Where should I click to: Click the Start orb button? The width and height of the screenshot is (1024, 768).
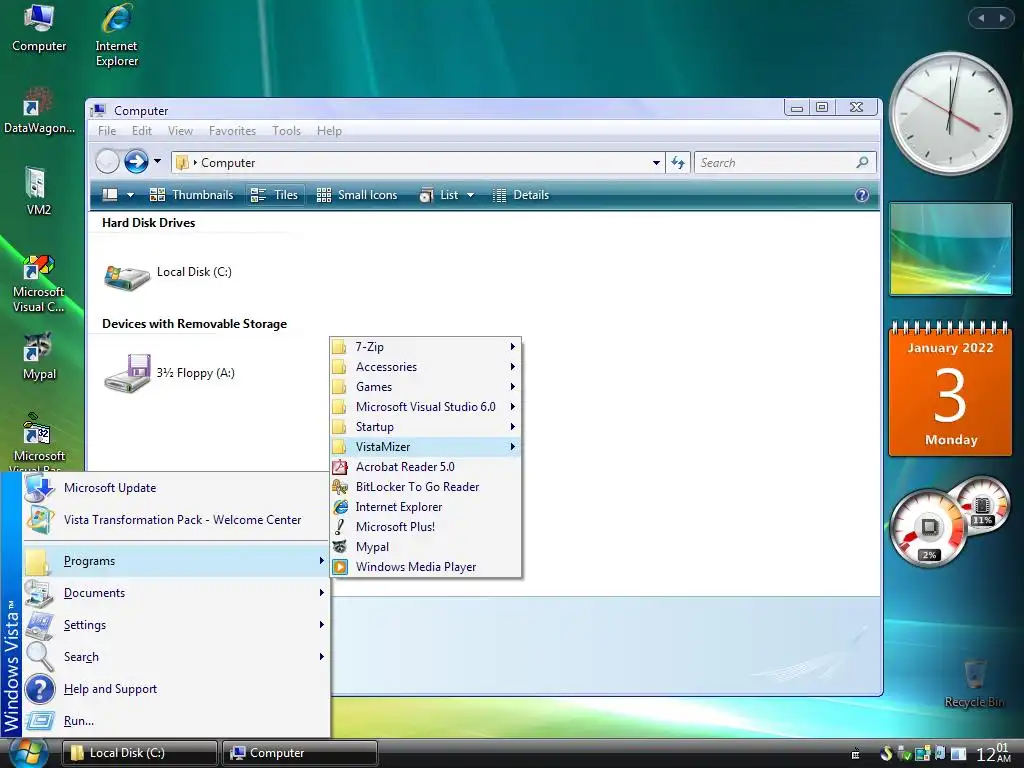(28, 753)
